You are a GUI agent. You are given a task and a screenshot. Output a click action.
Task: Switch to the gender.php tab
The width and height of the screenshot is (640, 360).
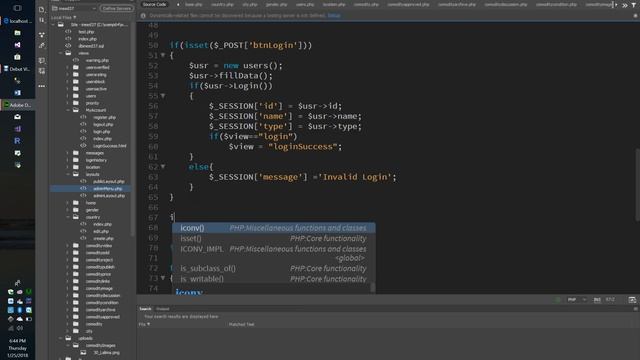(276, 4)
